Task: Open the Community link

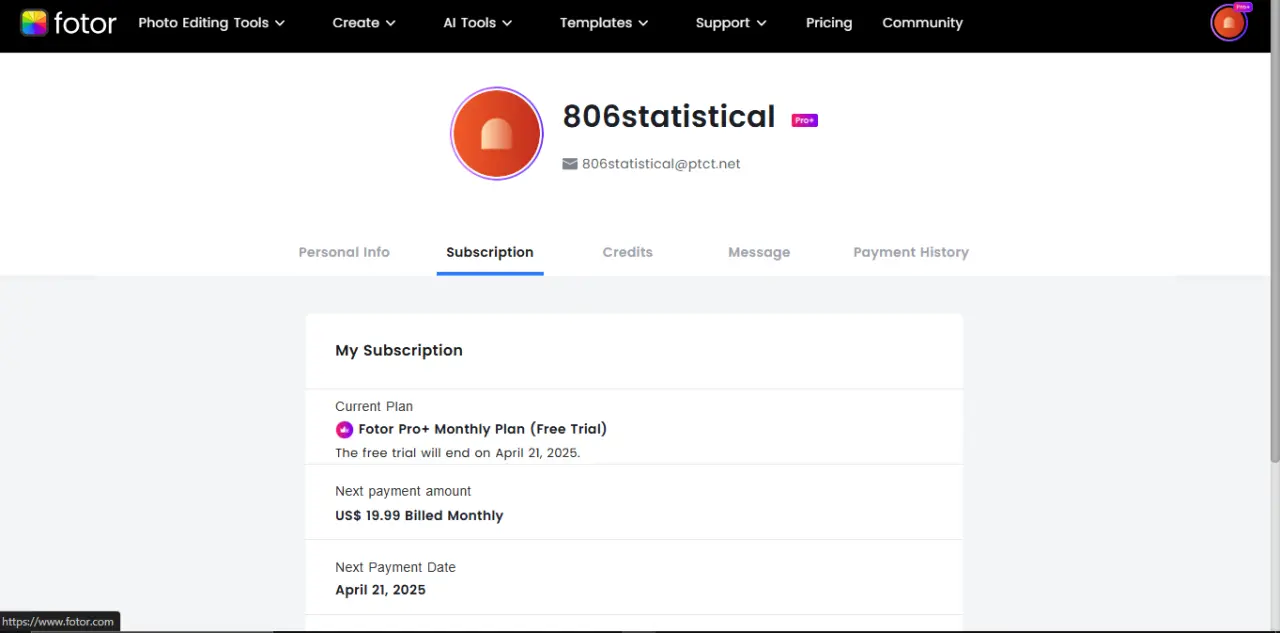Action: [922, 23]
